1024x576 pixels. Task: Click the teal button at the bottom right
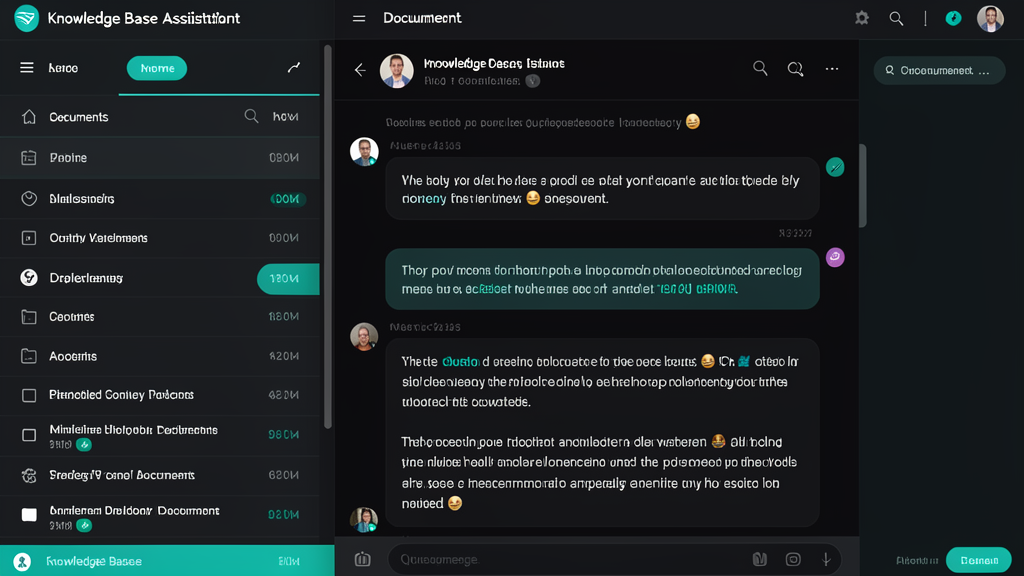[x=978, y=560]
